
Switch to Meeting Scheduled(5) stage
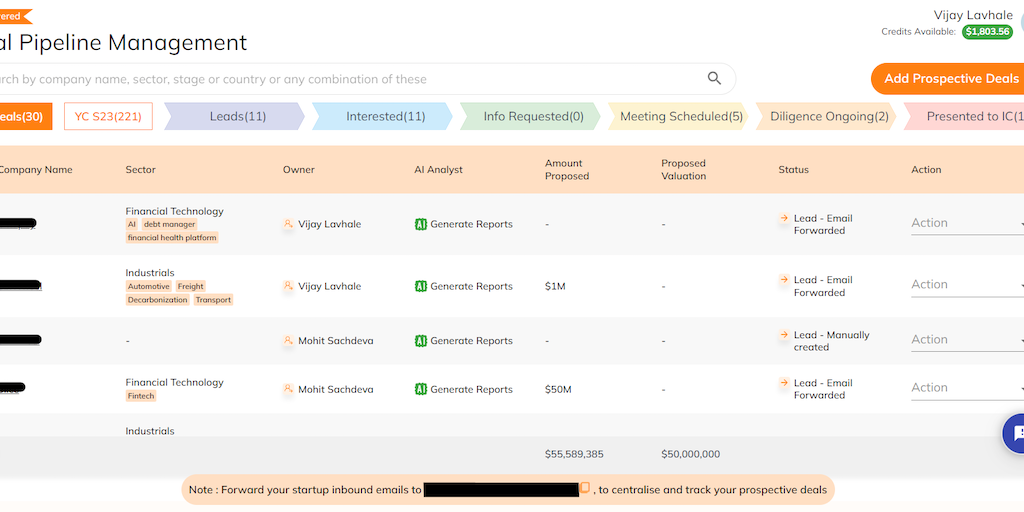(x=681, y=116)
